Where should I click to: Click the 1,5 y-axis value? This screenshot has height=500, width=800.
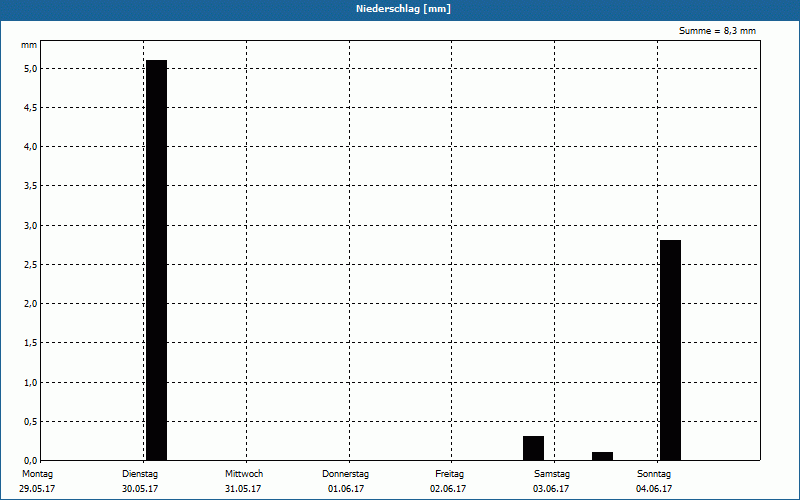point(30,343)
